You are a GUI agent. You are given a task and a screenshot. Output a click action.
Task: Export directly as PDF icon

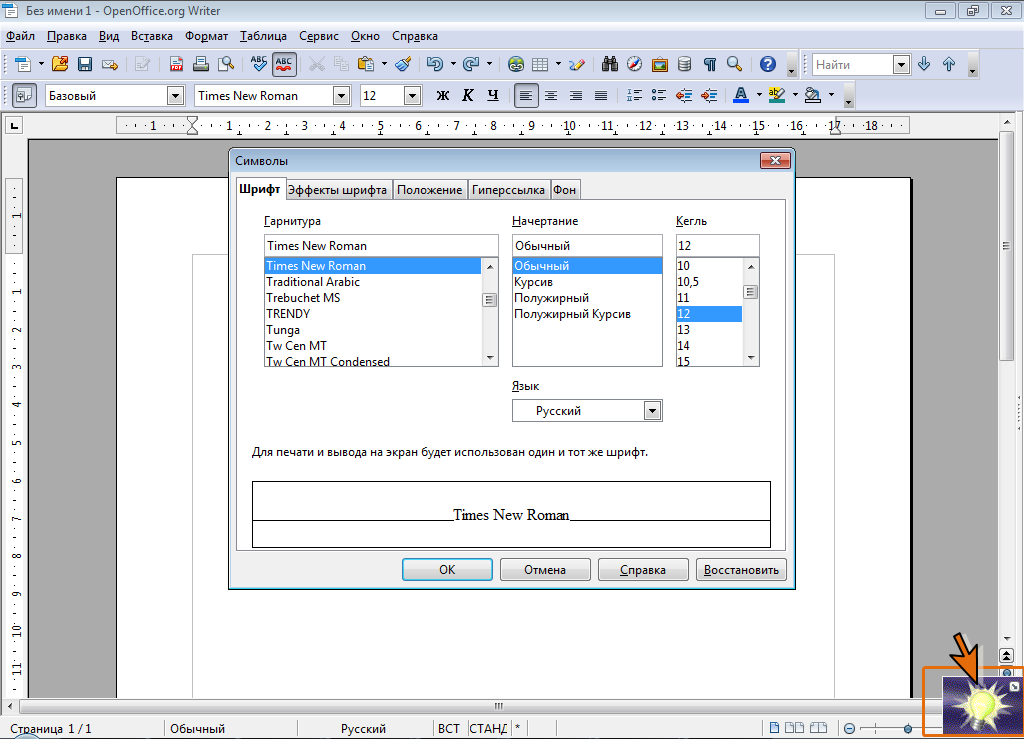[176, 64]
